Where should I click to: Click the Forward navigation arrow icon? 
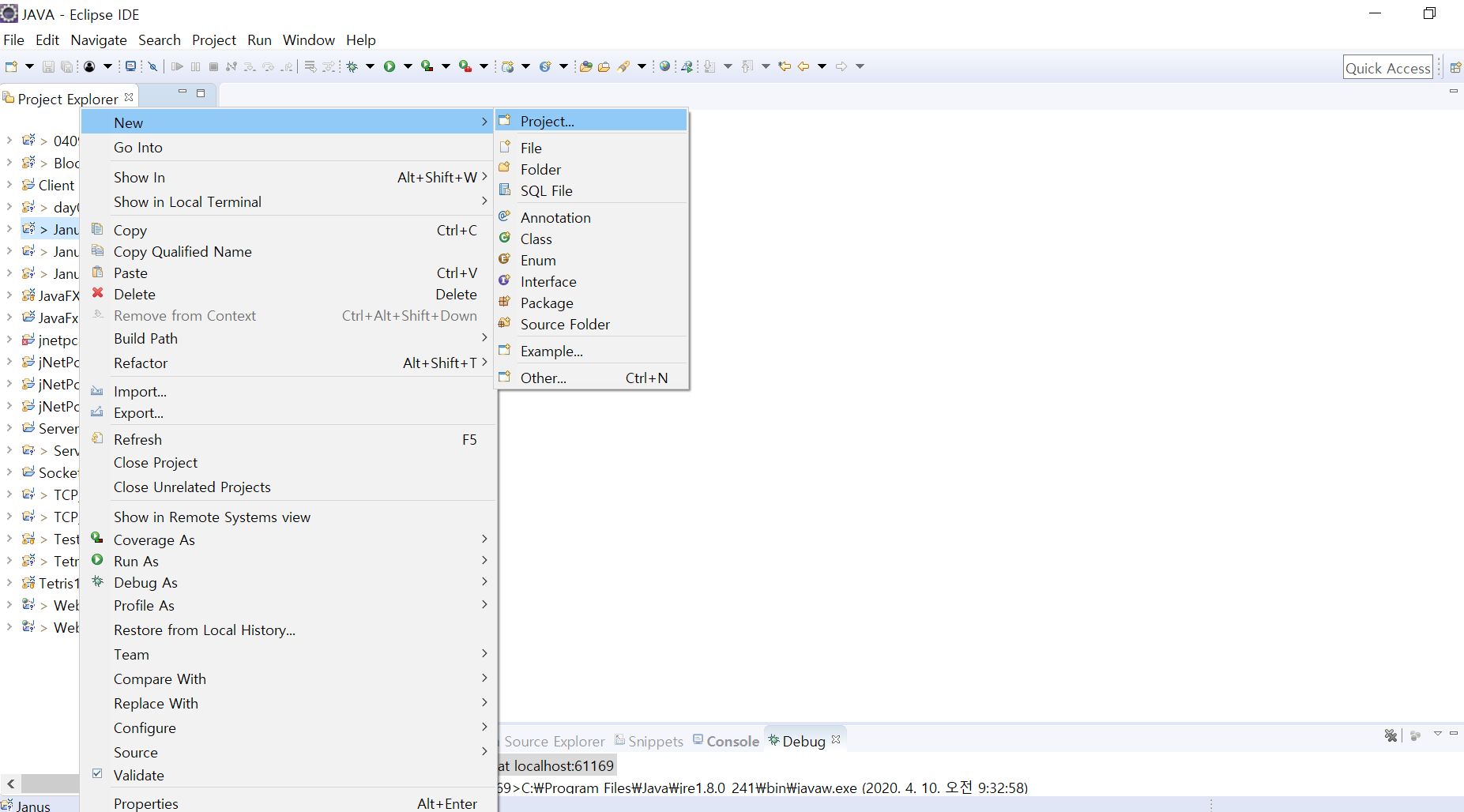[x=841, y=66]
